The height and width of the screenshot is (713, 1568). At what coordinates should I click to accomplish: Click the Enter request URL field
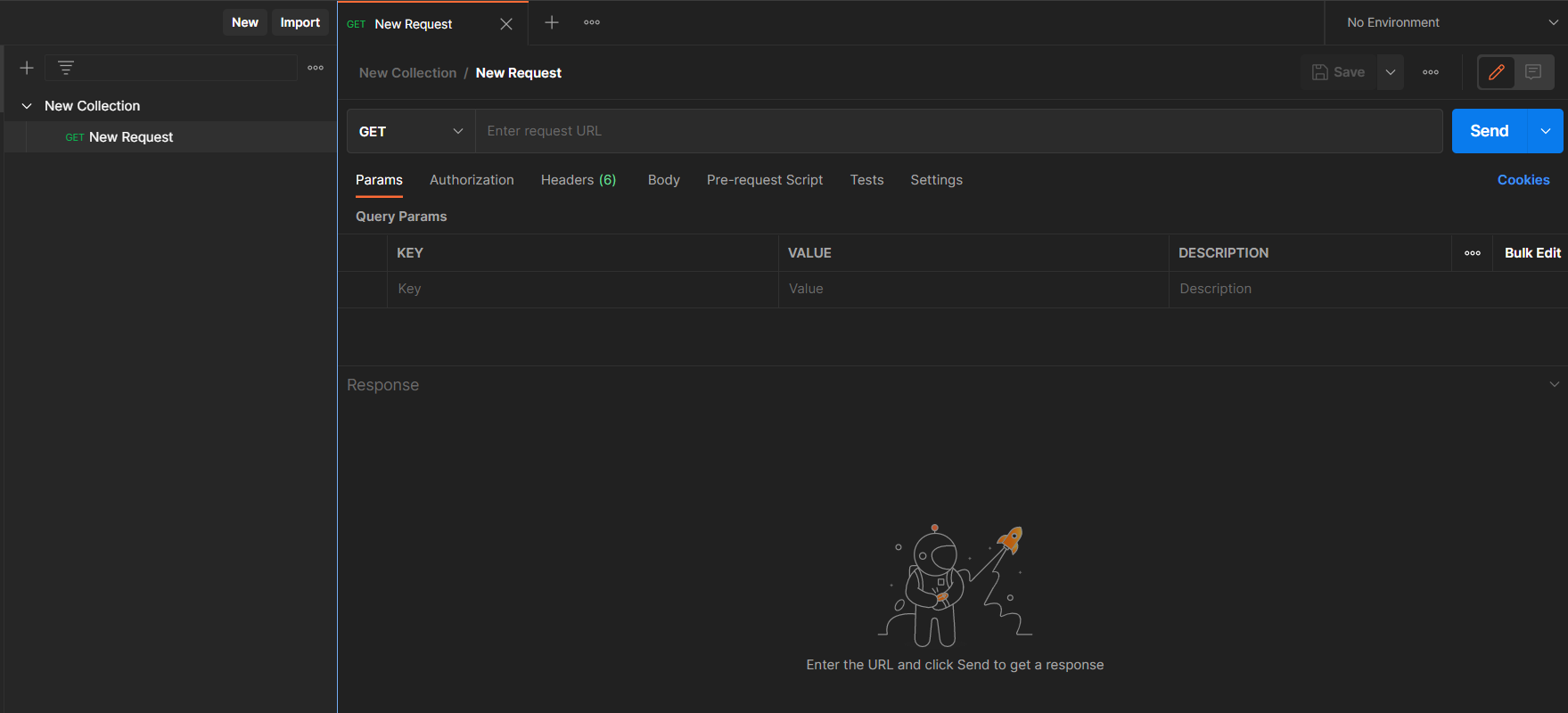pyautogui.click(x=958, y=131)
